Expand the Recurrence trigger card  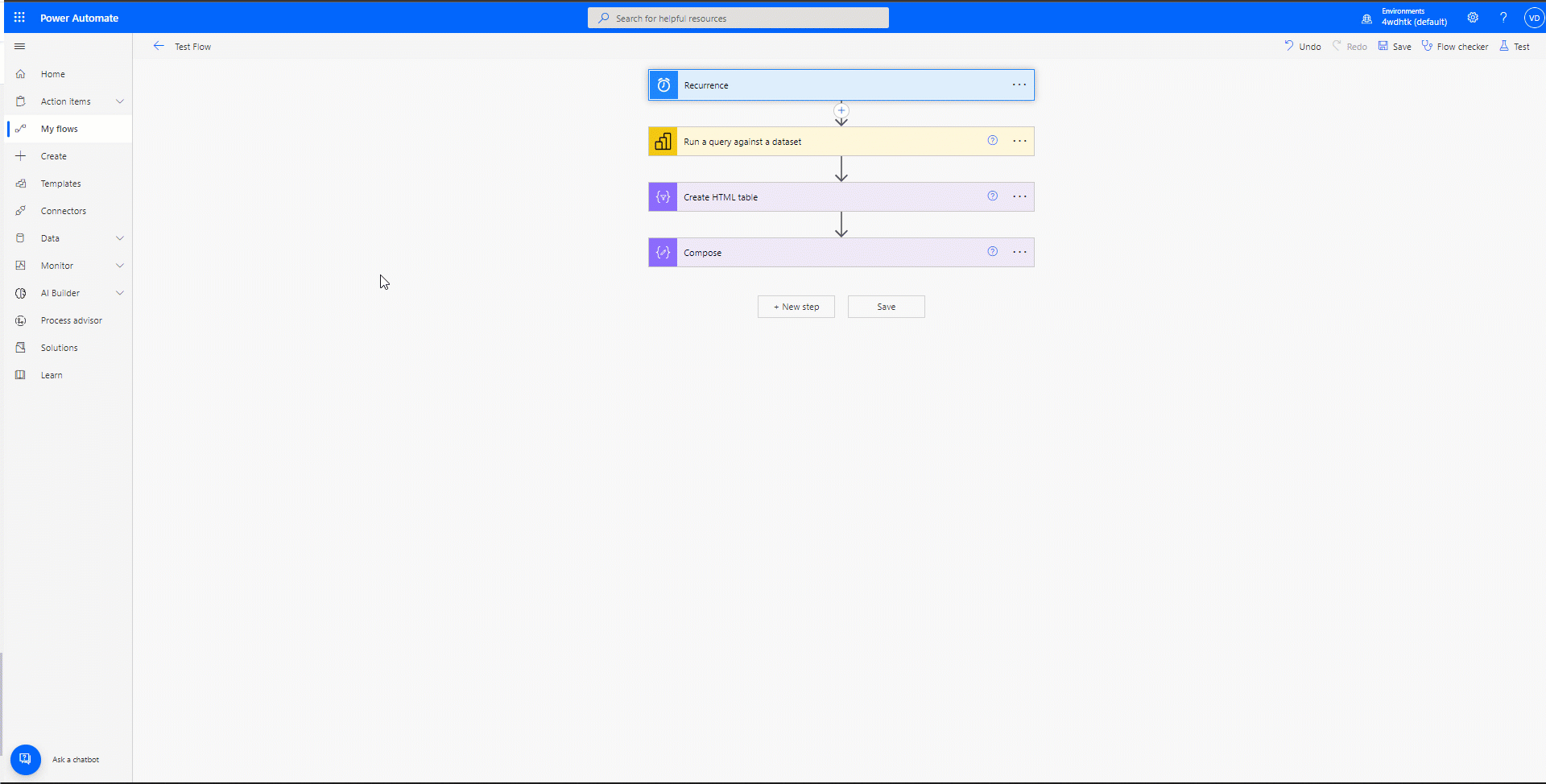tap(841, 85)
